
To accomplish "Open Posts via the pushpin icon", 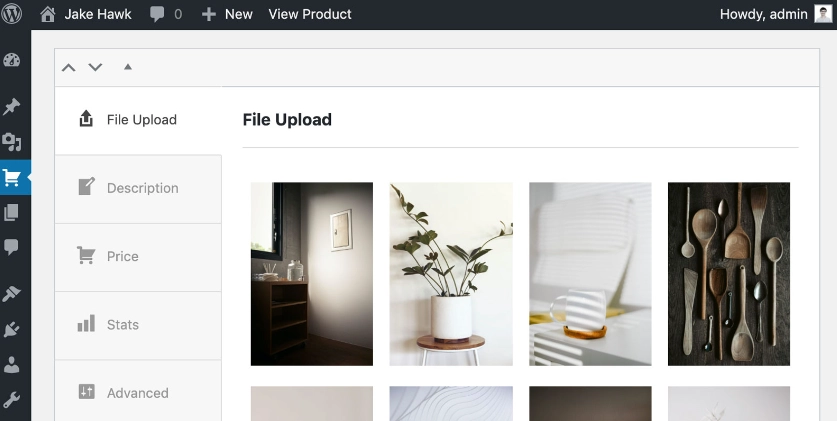I will (11, 107).
